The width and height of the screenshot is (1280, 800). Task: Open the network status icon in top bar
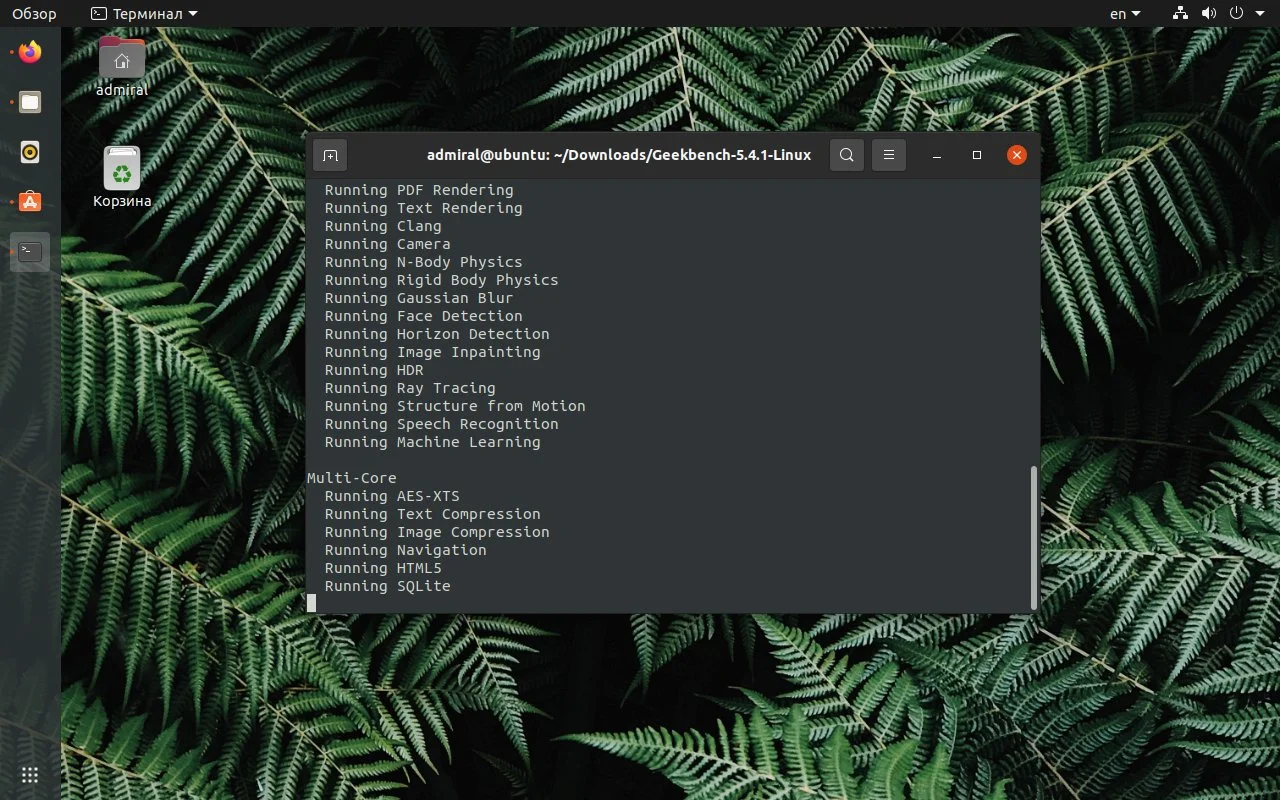pos(1180,14)
